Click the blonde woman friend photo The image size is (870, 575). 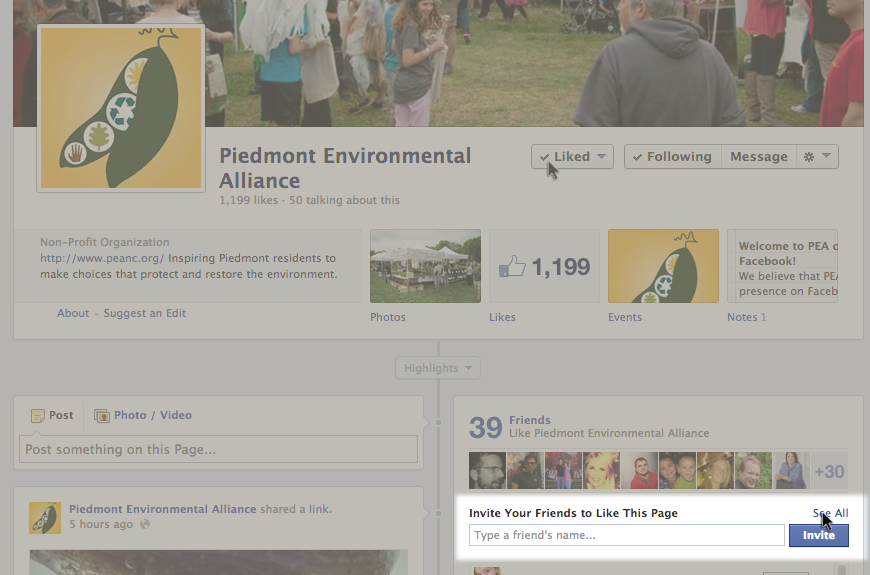tap(601, 471)
